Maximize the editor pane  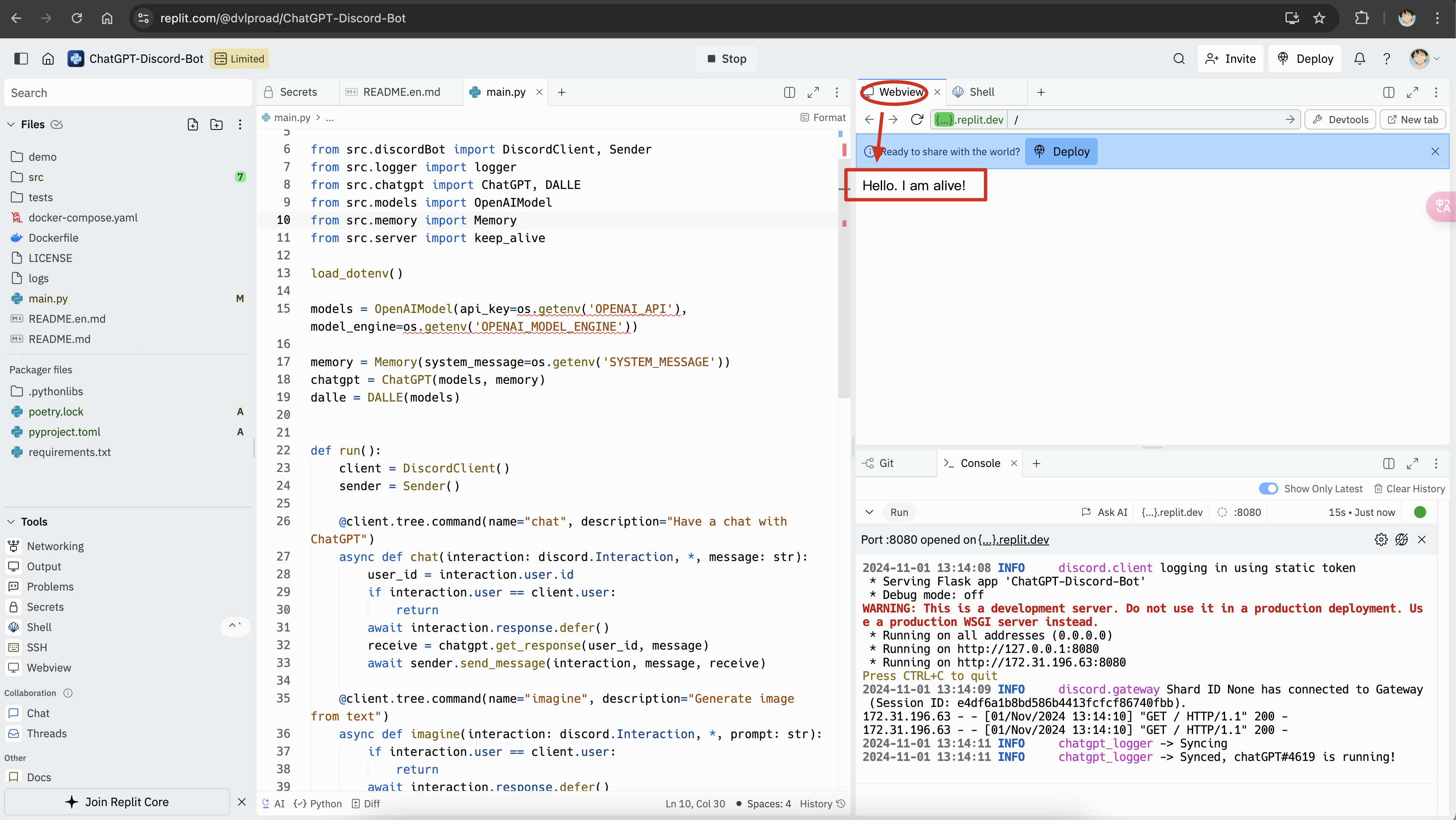[813, 92]
